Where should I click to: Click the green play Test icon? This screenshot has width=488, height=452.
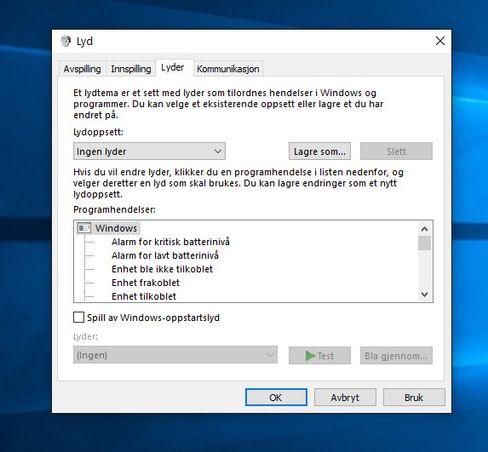coord(310,356)
